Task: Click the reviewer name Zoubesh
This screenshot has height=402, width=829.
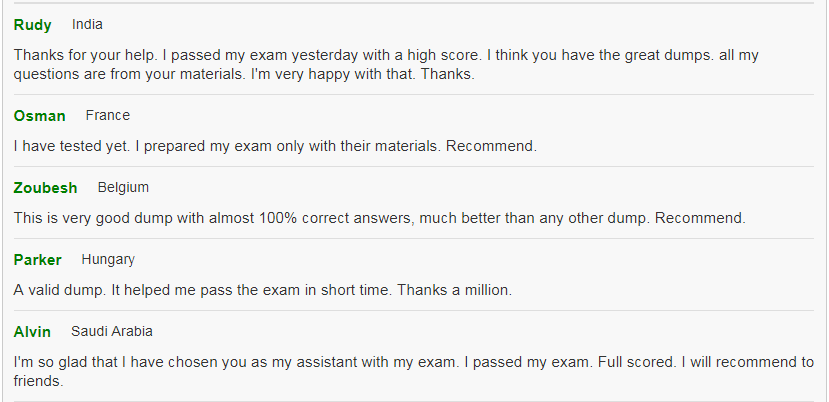Action: pos(45,188)
